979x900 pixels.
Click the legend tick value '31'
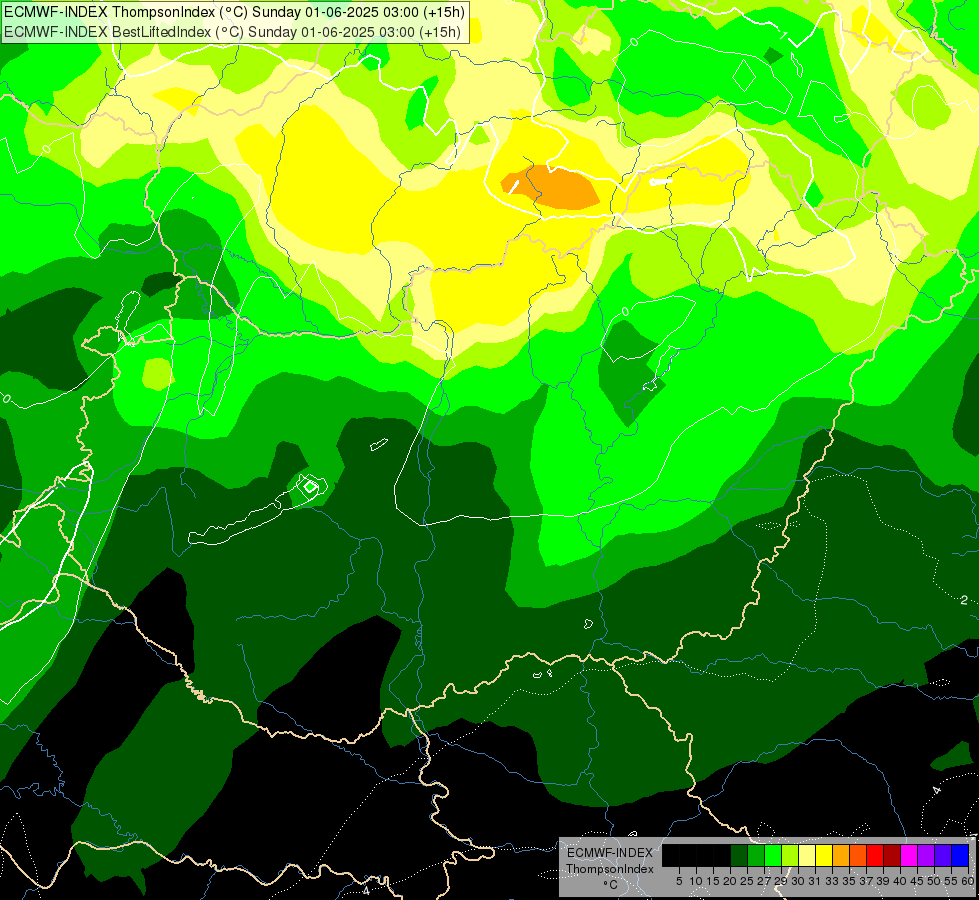click(x=815, y=881)
